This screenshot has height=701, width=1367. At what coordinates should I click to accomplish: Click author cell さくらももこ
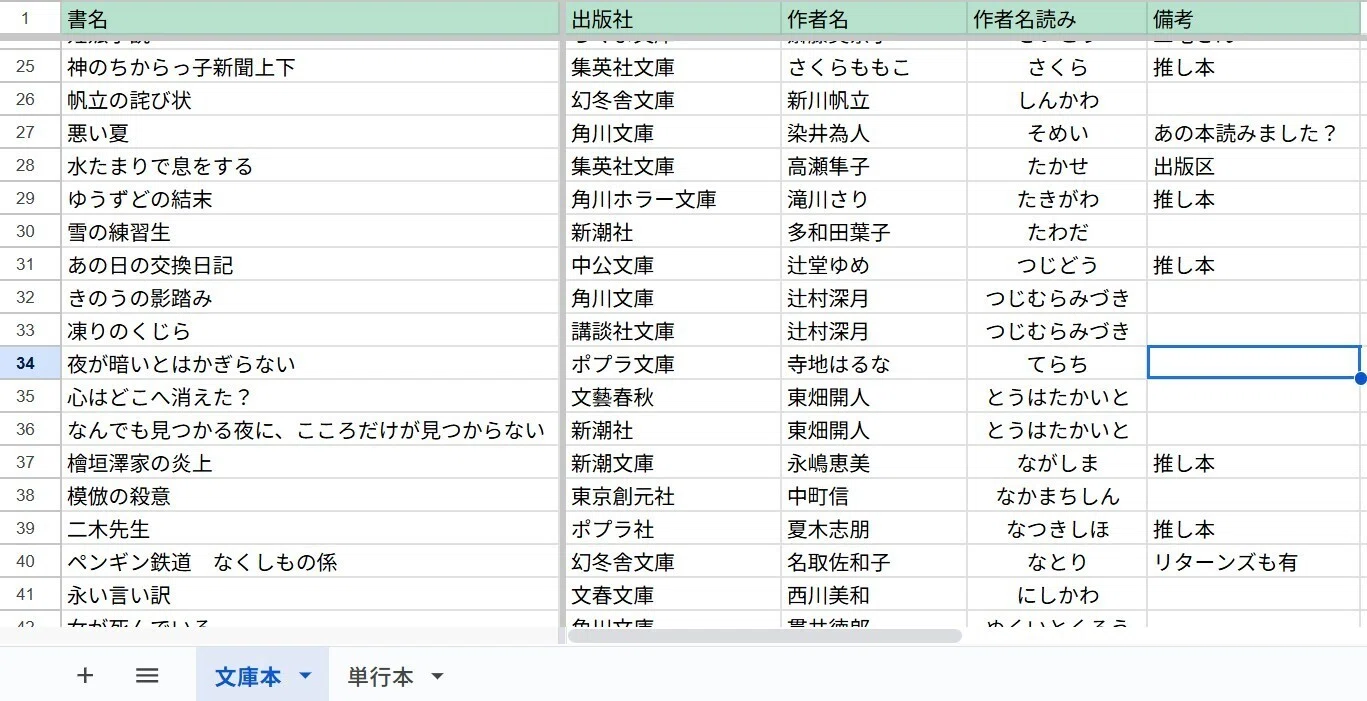coord(874,67)
